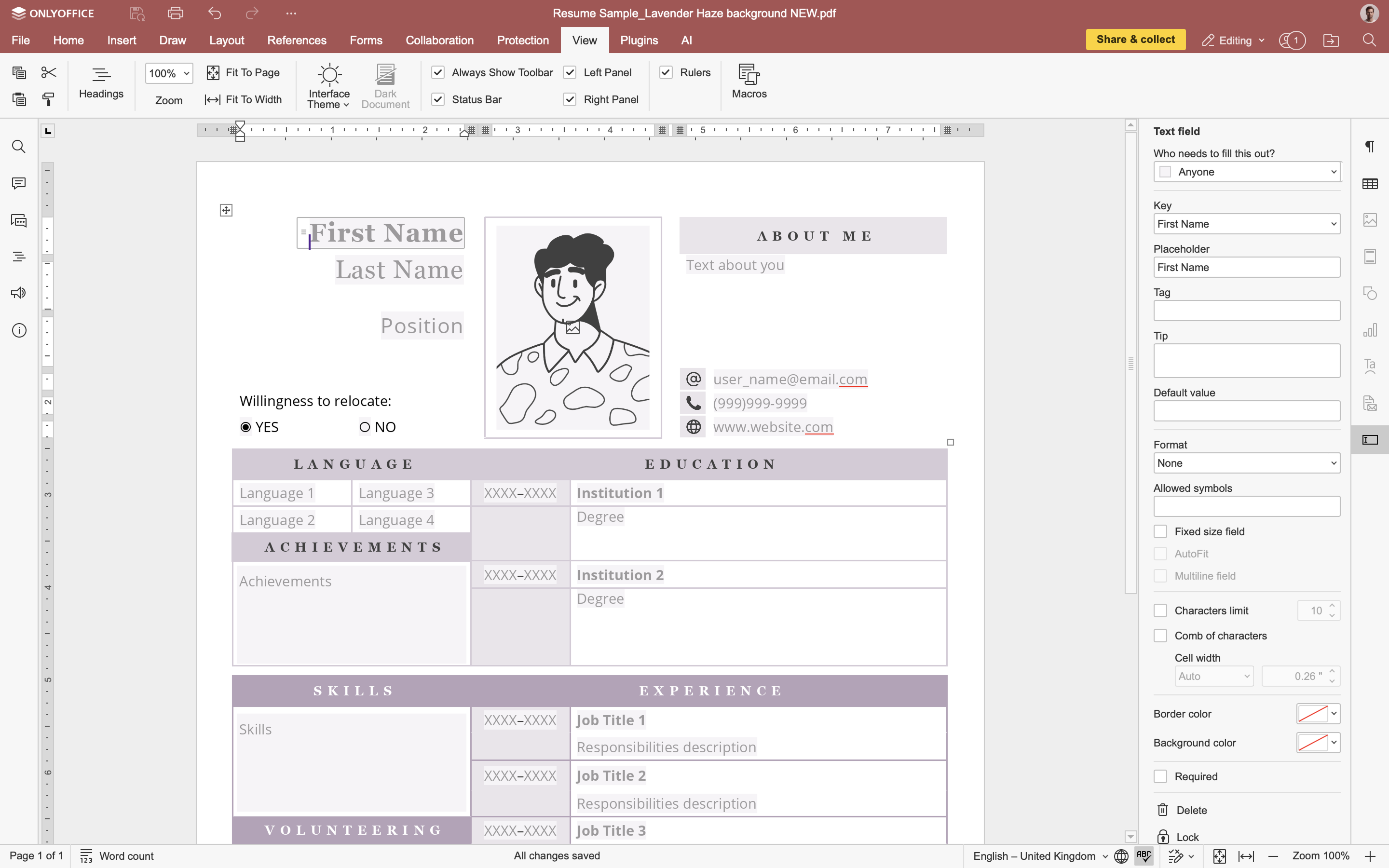This screenshot has width=1389, height=868.
Task: Open the Macros tool
Action: 749,81
